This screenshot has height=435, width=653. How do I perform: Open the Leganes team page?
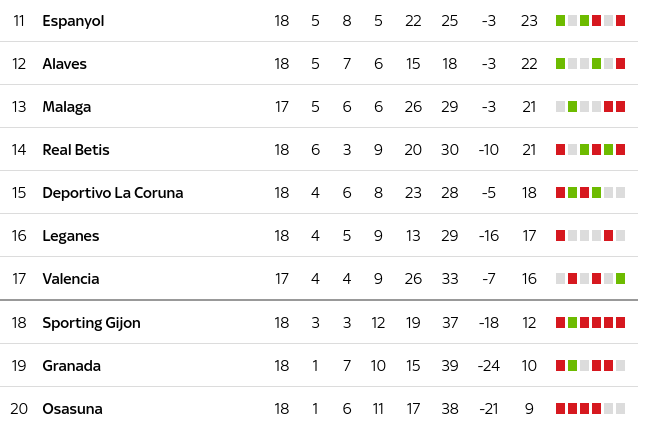[71, 236]
